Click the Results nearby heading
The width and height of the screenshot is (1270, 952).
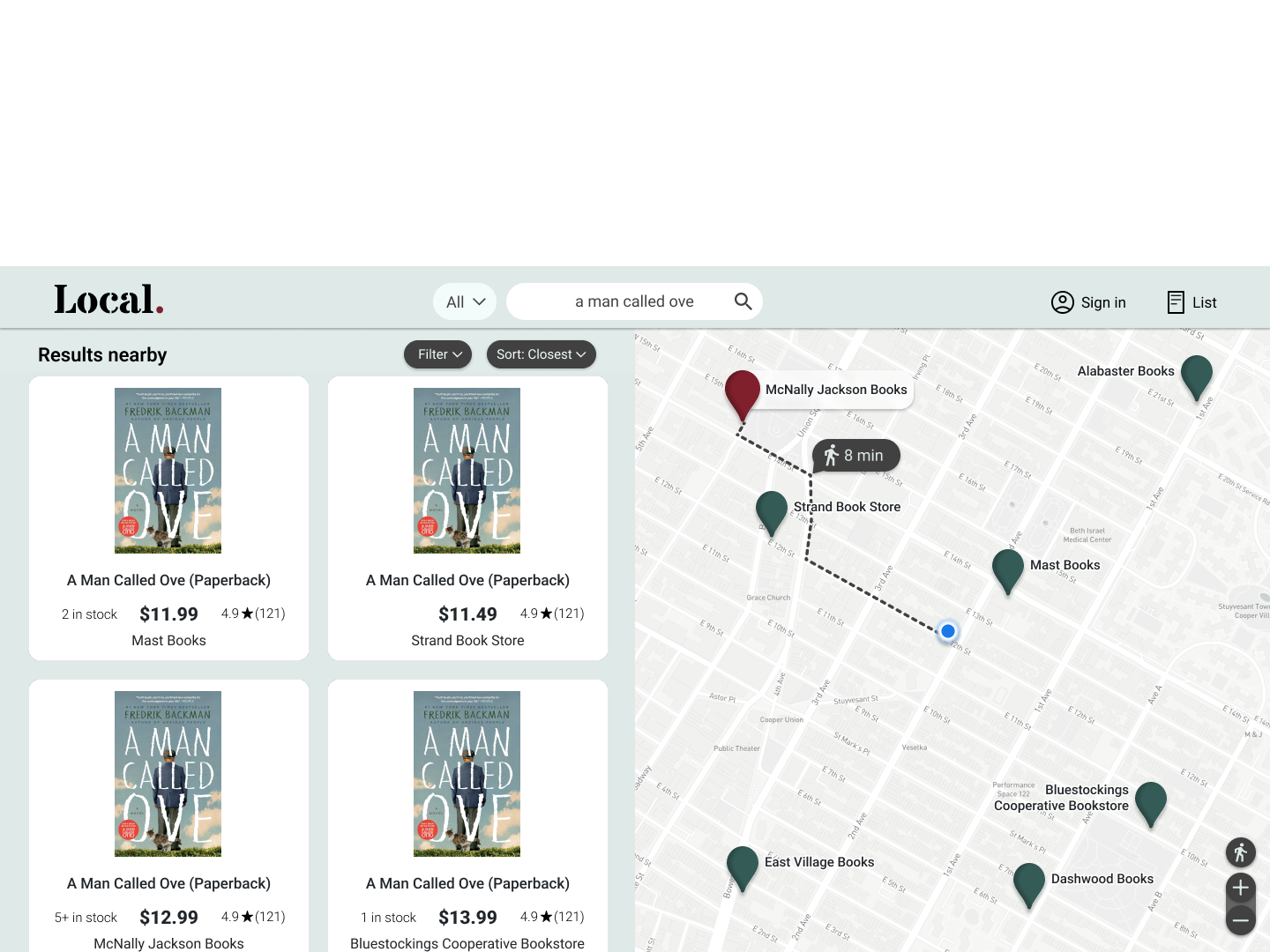tap(101, 354)
